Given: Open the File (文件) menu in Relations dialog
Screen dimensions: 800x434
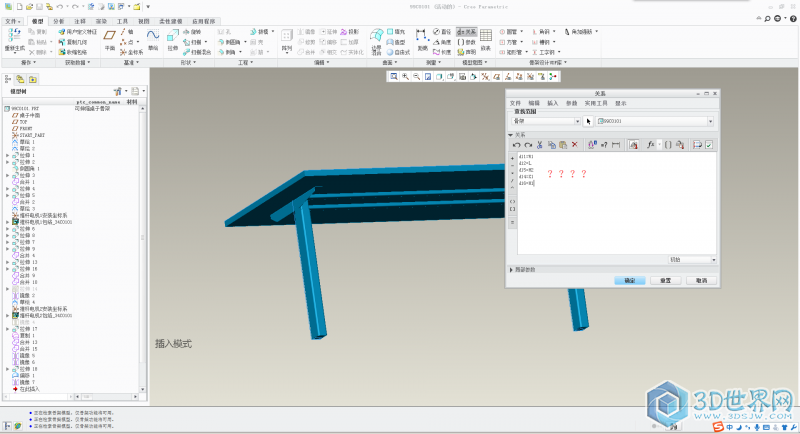Looking at the screenshot, I should click(515, 103).
